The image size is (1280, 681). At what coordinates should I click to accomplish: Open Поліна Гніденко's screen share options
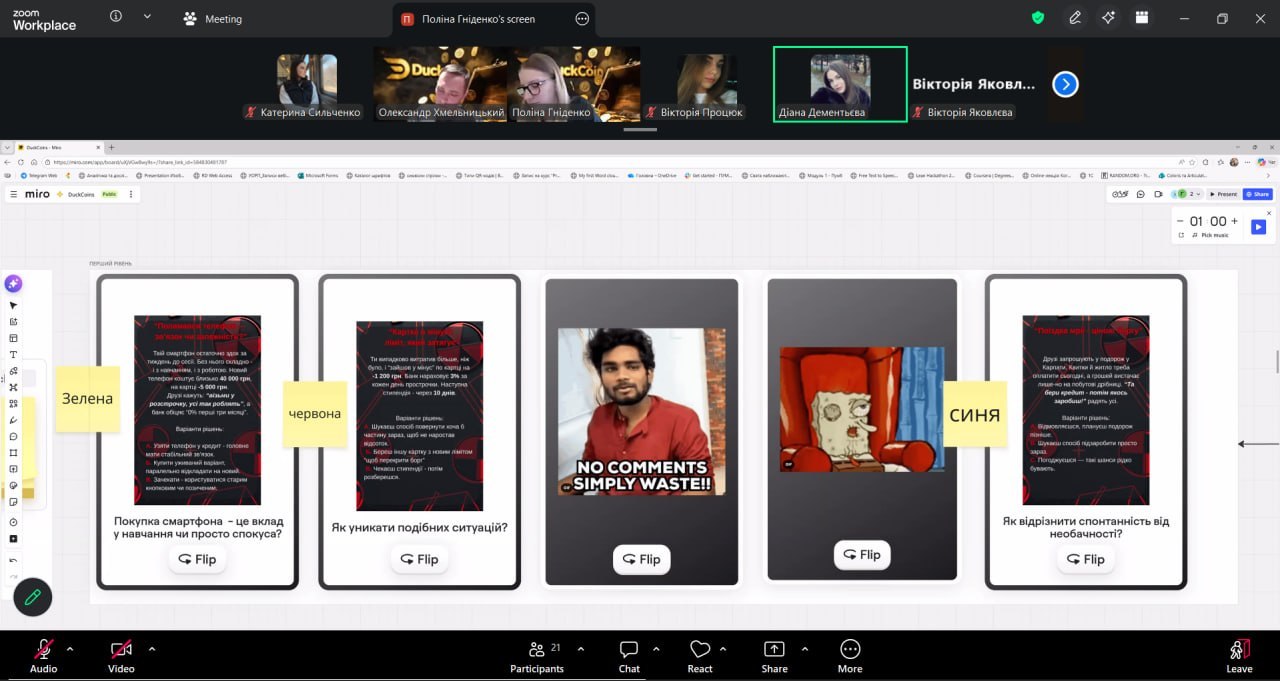[582, 19]
